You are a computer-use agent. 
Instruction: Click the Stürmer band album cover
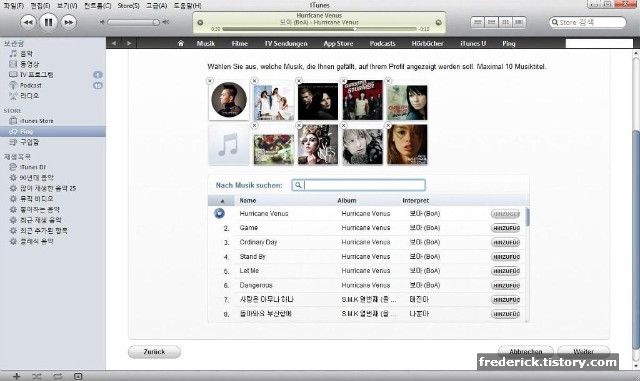(362, 100)
